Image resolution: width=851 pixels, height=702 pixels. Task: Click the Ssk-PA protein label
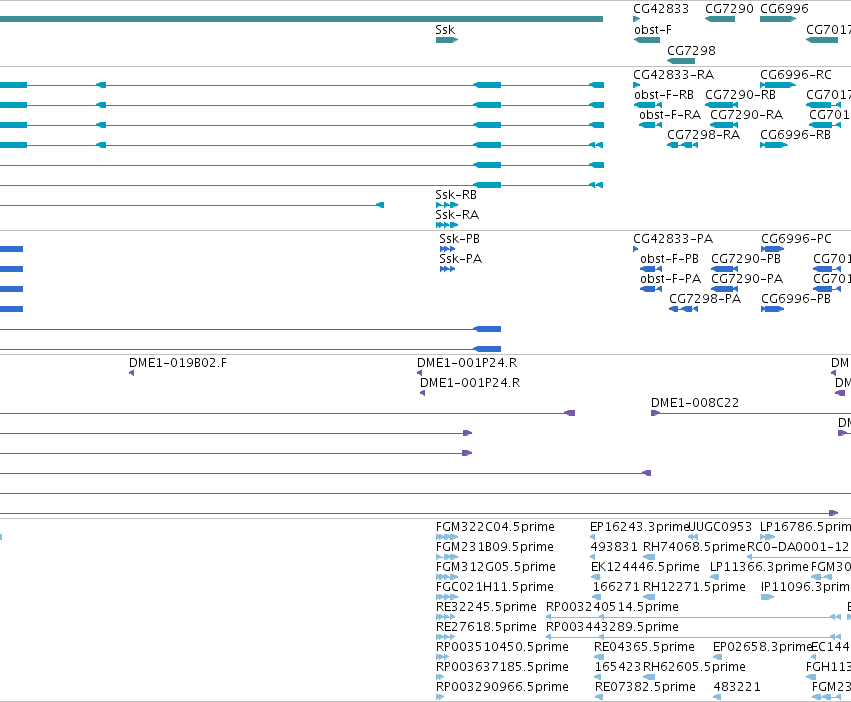point(460,259)
